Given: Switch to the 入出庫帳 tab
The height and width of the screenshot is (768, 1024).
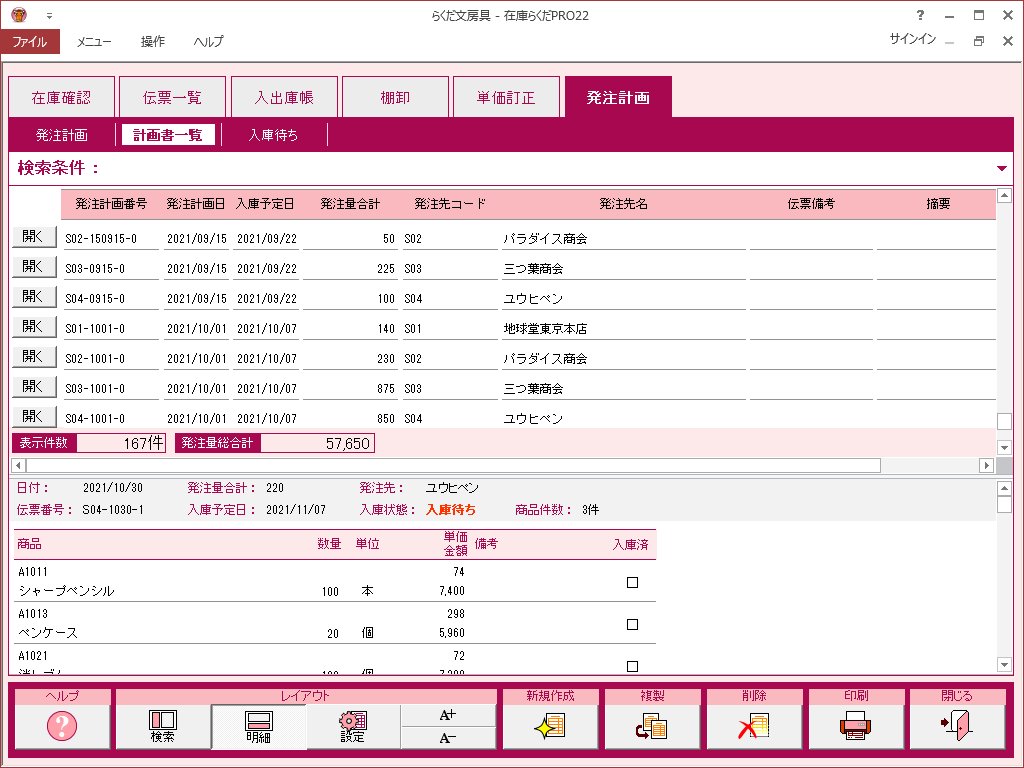Looking at the screenshot, I should (x=284, y=97).
